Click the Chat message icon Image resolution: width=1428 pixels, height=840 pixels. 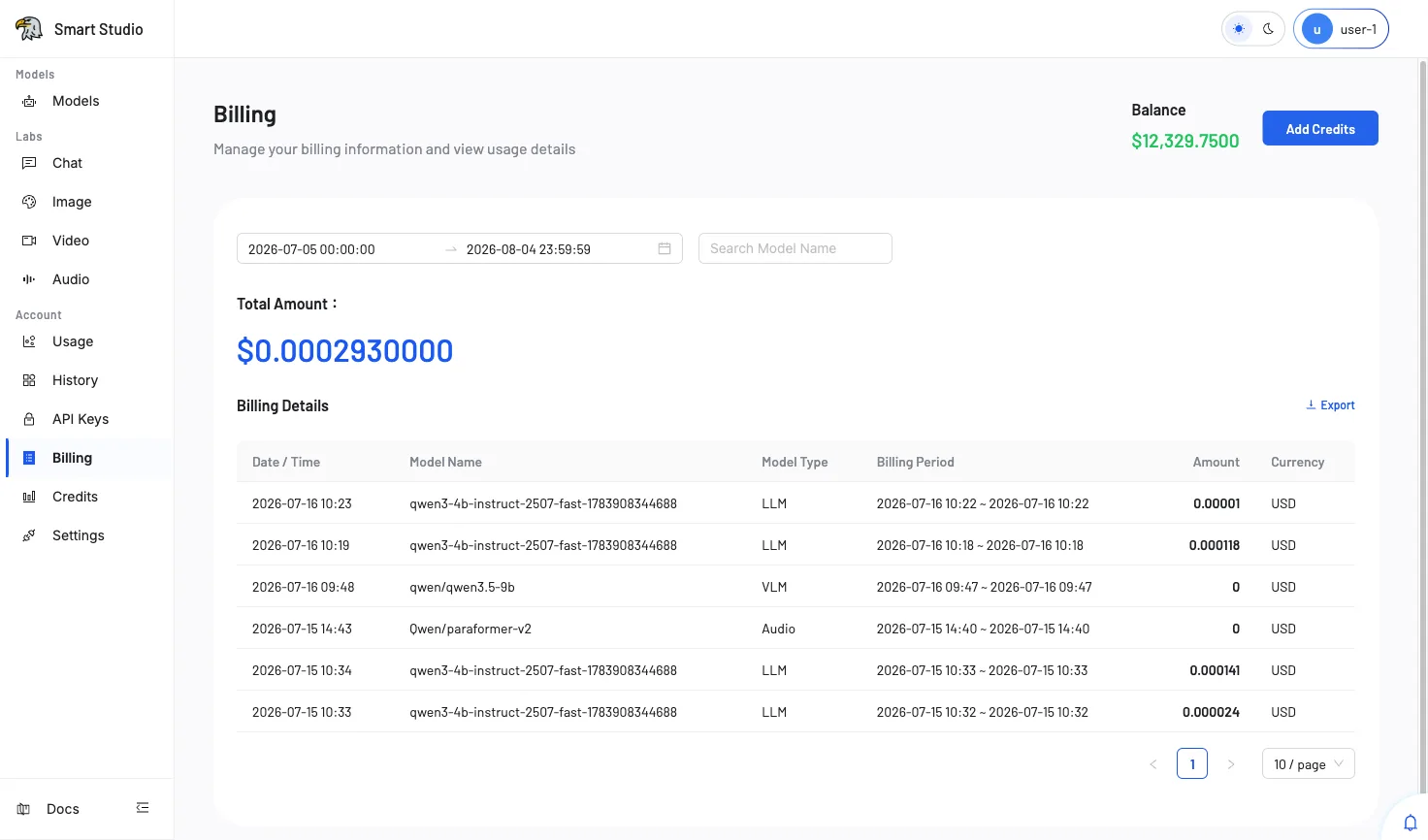click(x=29, y=163)
